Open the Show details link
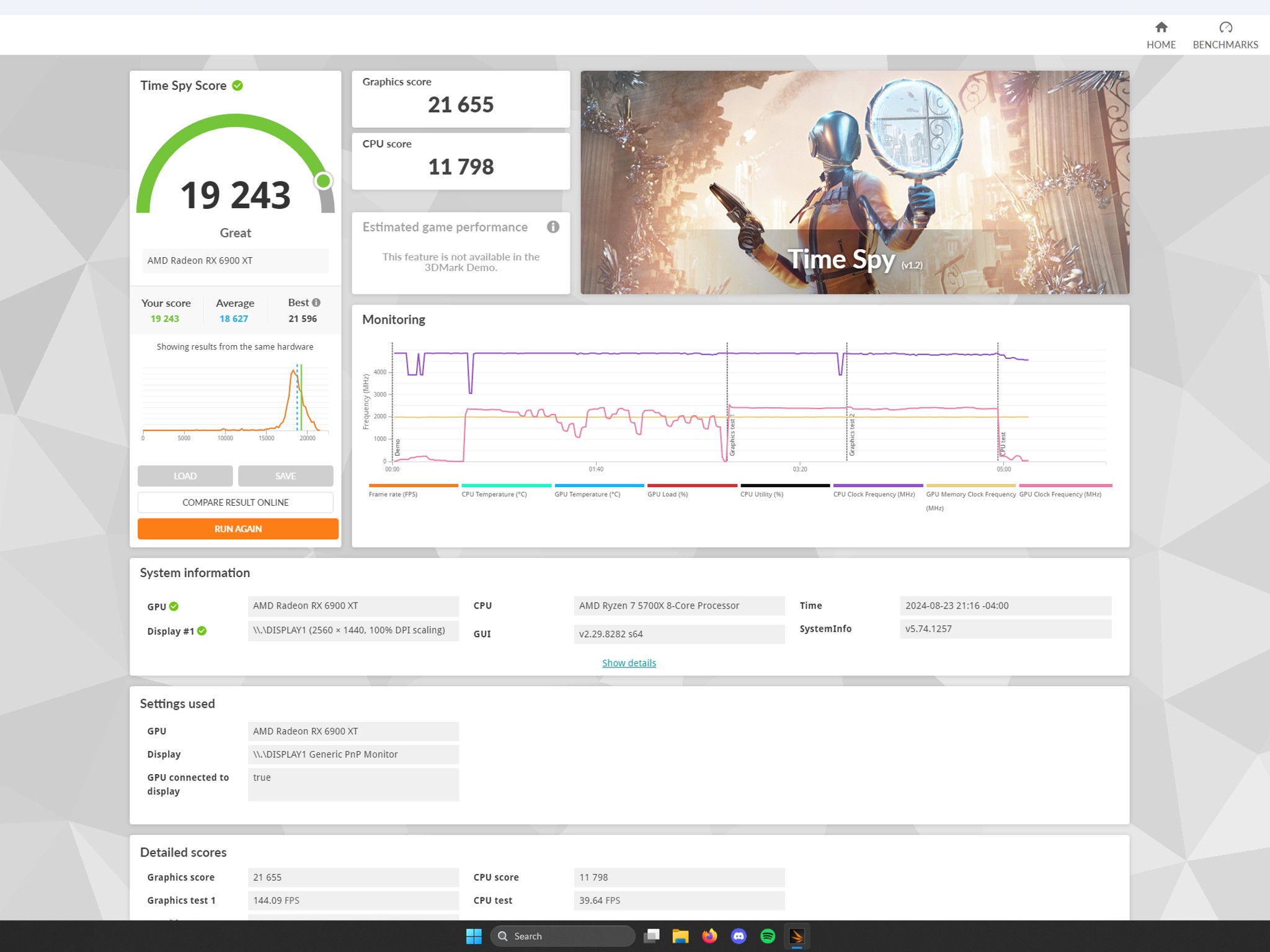 coord(629,663)
